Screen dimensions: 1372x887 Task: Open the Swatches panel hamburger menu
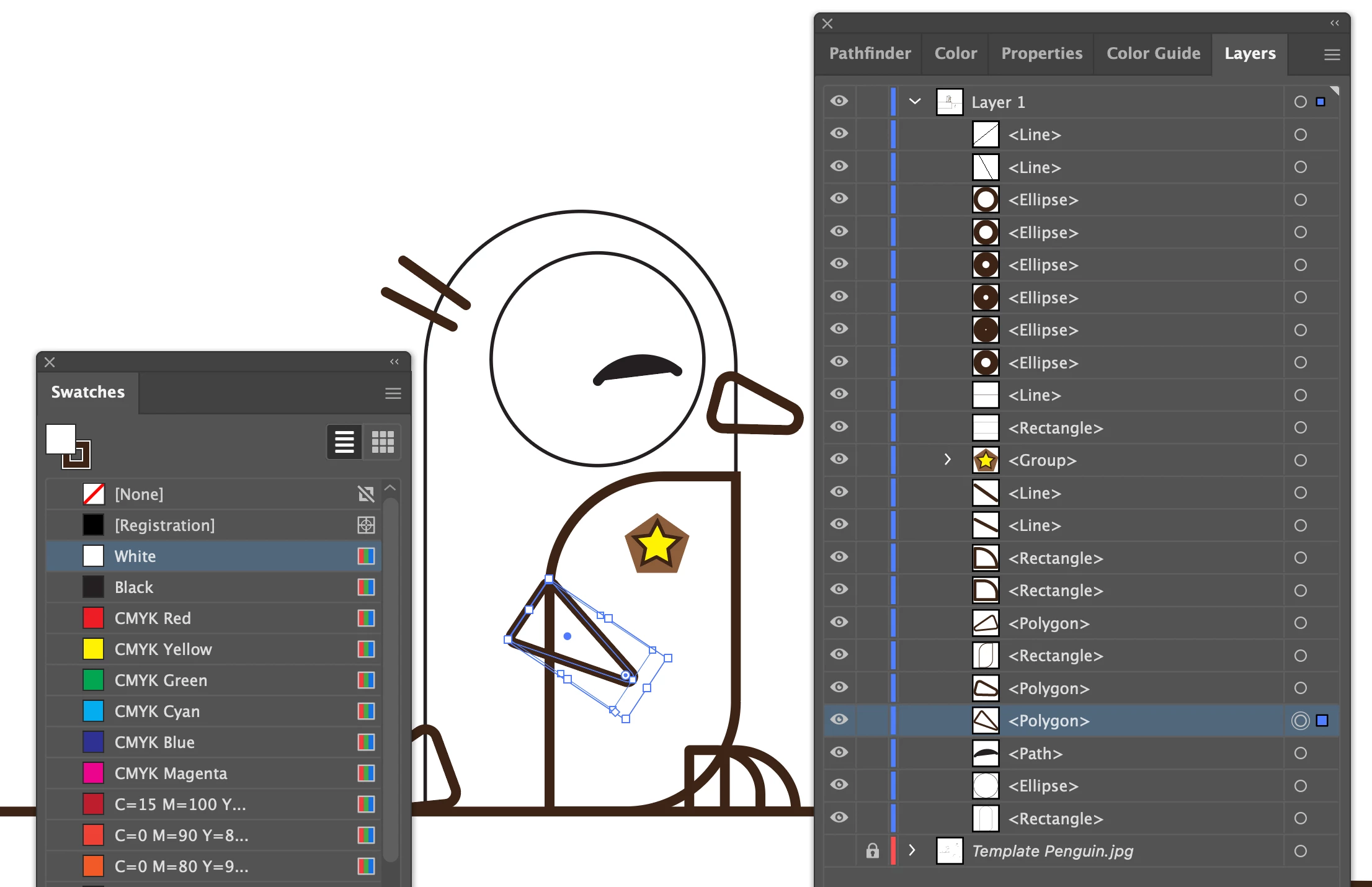[x=393, y=393]
